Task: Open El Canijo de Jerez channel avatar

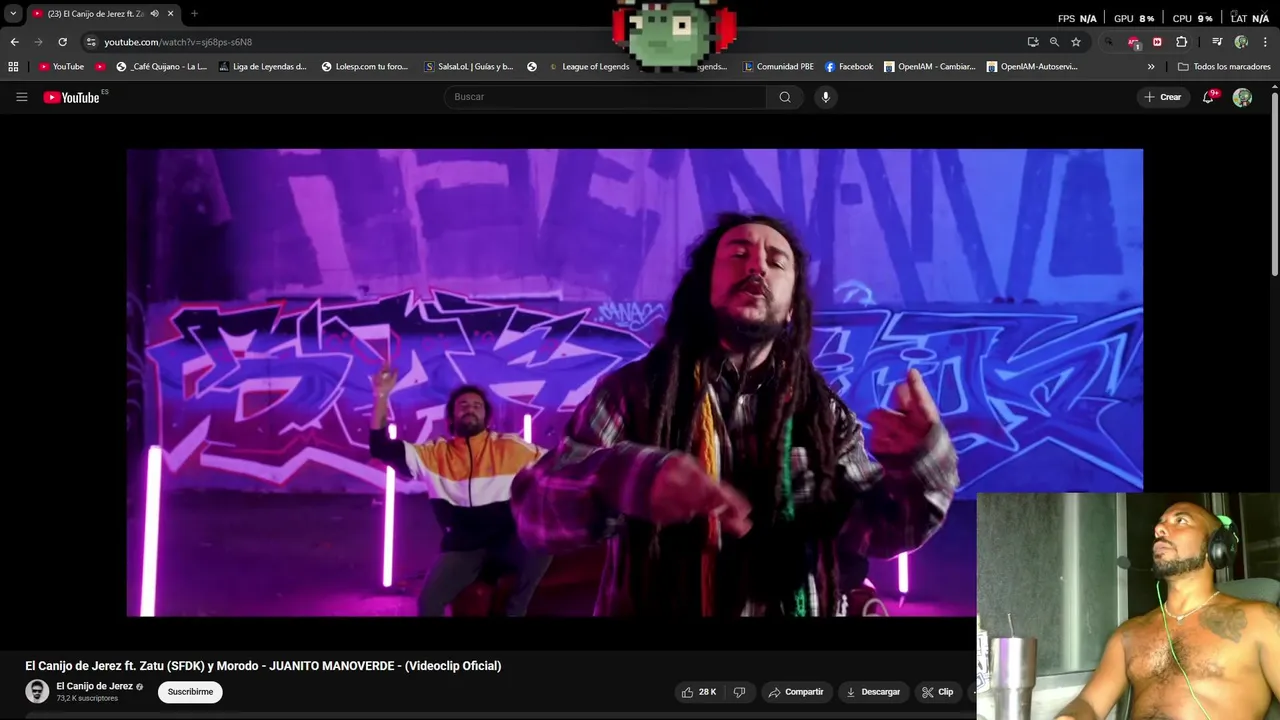Action: point(37,691)
